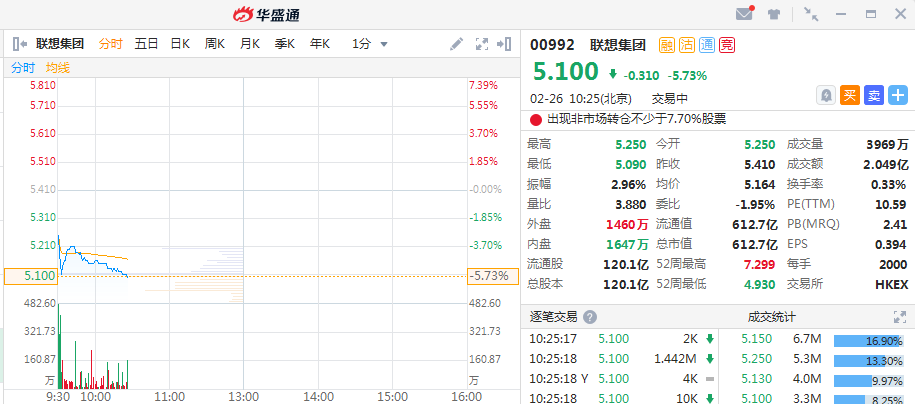Toggle the 均线 average line legend

point(58,67)
